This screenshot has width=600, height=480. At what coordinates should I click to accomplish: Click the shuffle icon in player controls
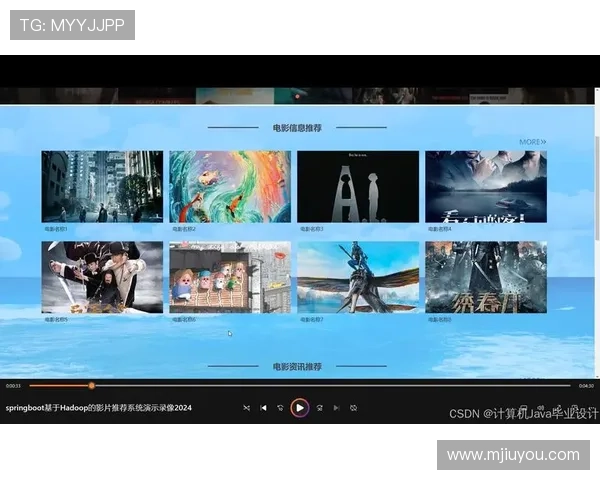pos(246,408)
